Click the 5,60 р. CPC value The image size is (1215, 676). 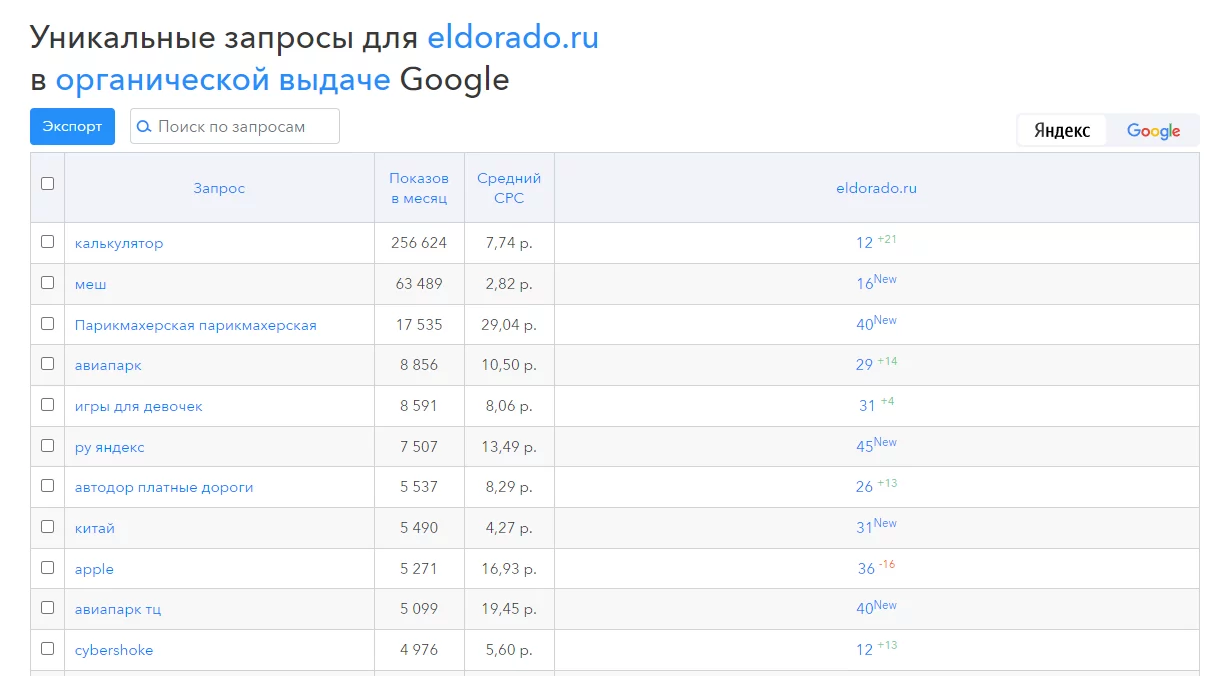509,650
